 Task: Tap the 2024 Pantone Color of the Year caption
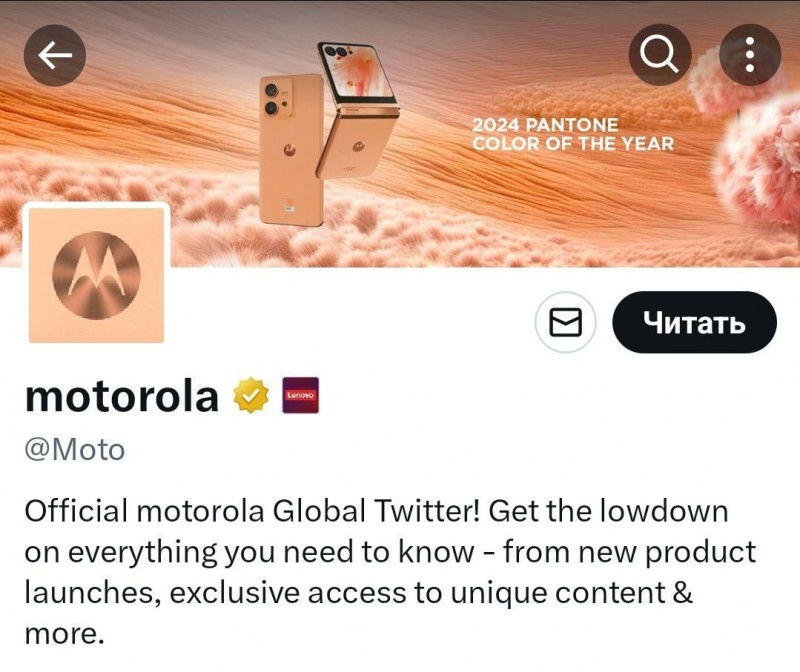point(572,134)
